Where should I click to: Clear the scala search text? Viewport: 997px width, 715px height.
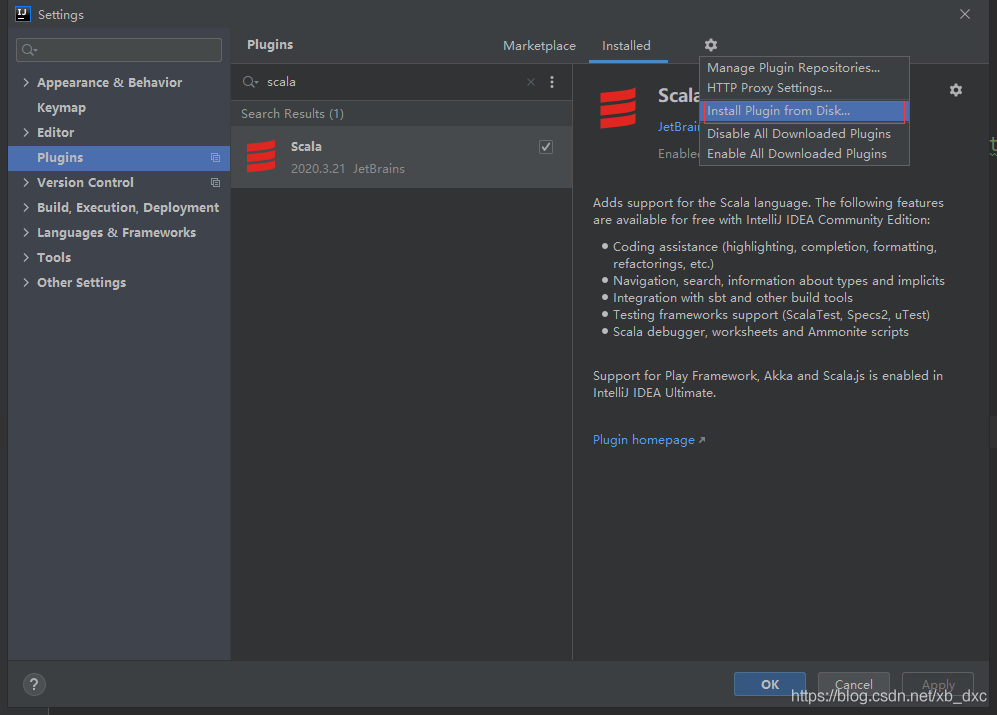coord(530,82)
